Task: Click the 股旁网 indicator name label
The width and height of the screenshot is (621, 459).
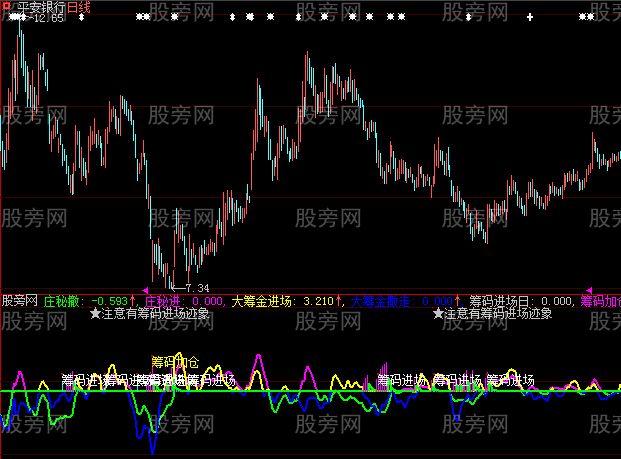Action: click(20, 301)
